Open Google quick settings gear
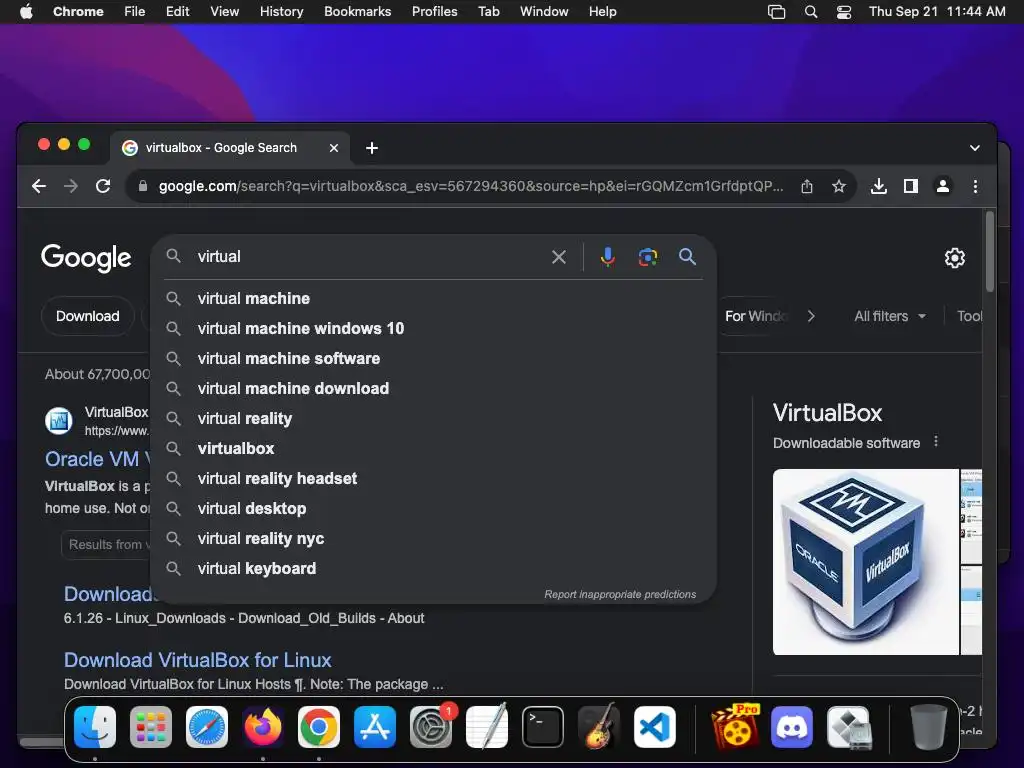Screen dimensions: 1024x768 955,258
